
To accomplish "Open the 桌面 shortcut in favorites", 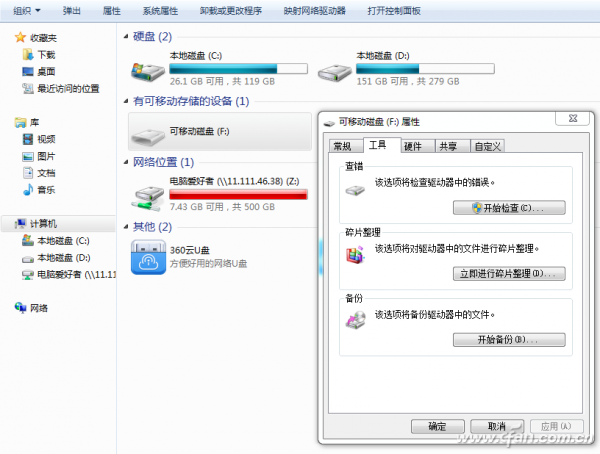I will tap(28, 72).
